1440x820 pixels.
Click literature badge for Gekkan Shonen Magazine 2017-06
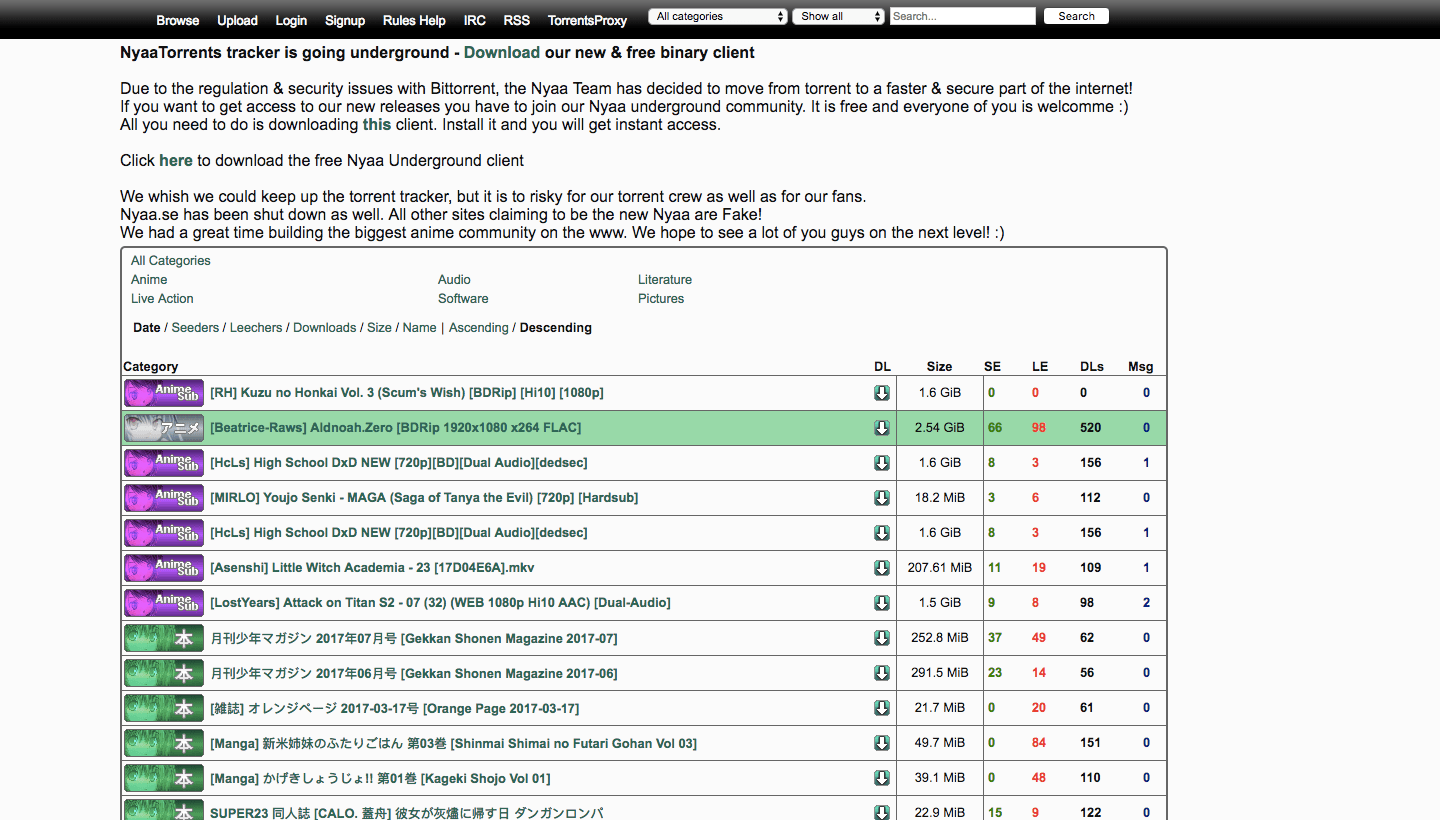point(164,673)
